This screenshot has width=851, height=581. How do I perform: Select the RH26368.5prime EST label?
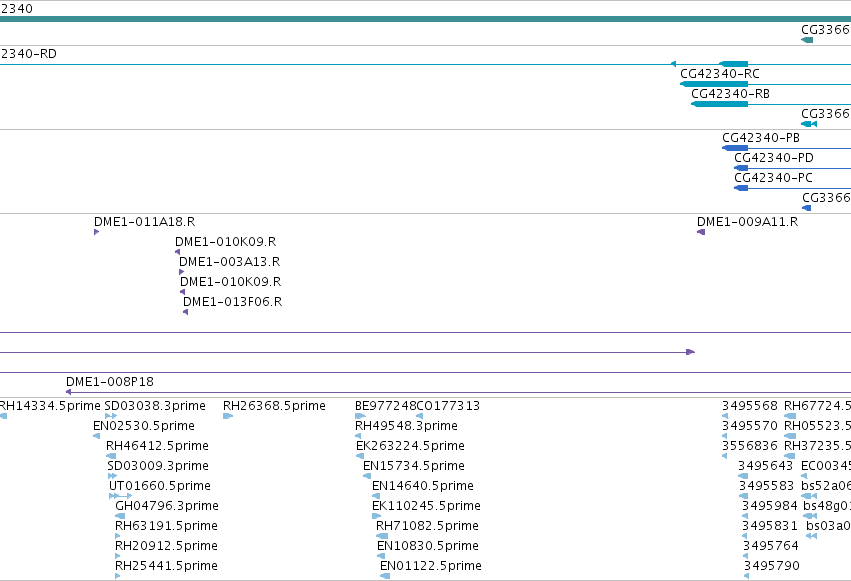[274, 406]
